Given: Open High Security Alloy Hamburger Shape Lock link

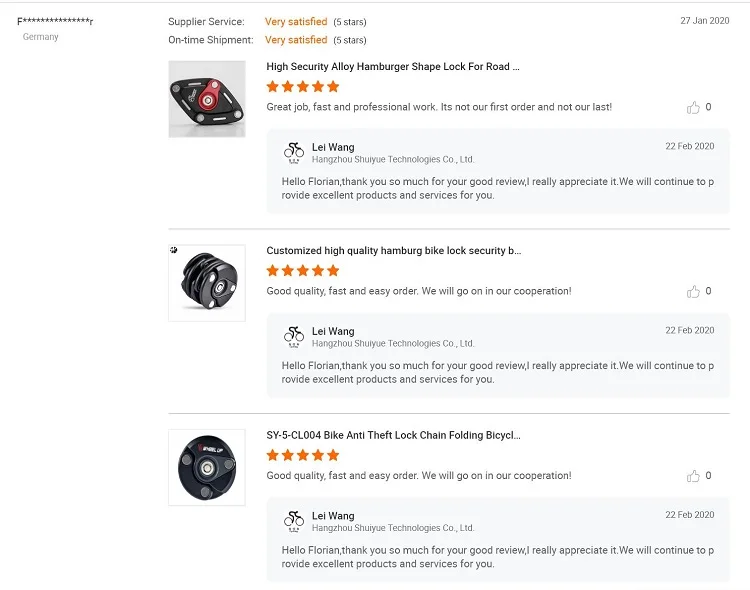Looking at the screenshot, I should 393,67.
